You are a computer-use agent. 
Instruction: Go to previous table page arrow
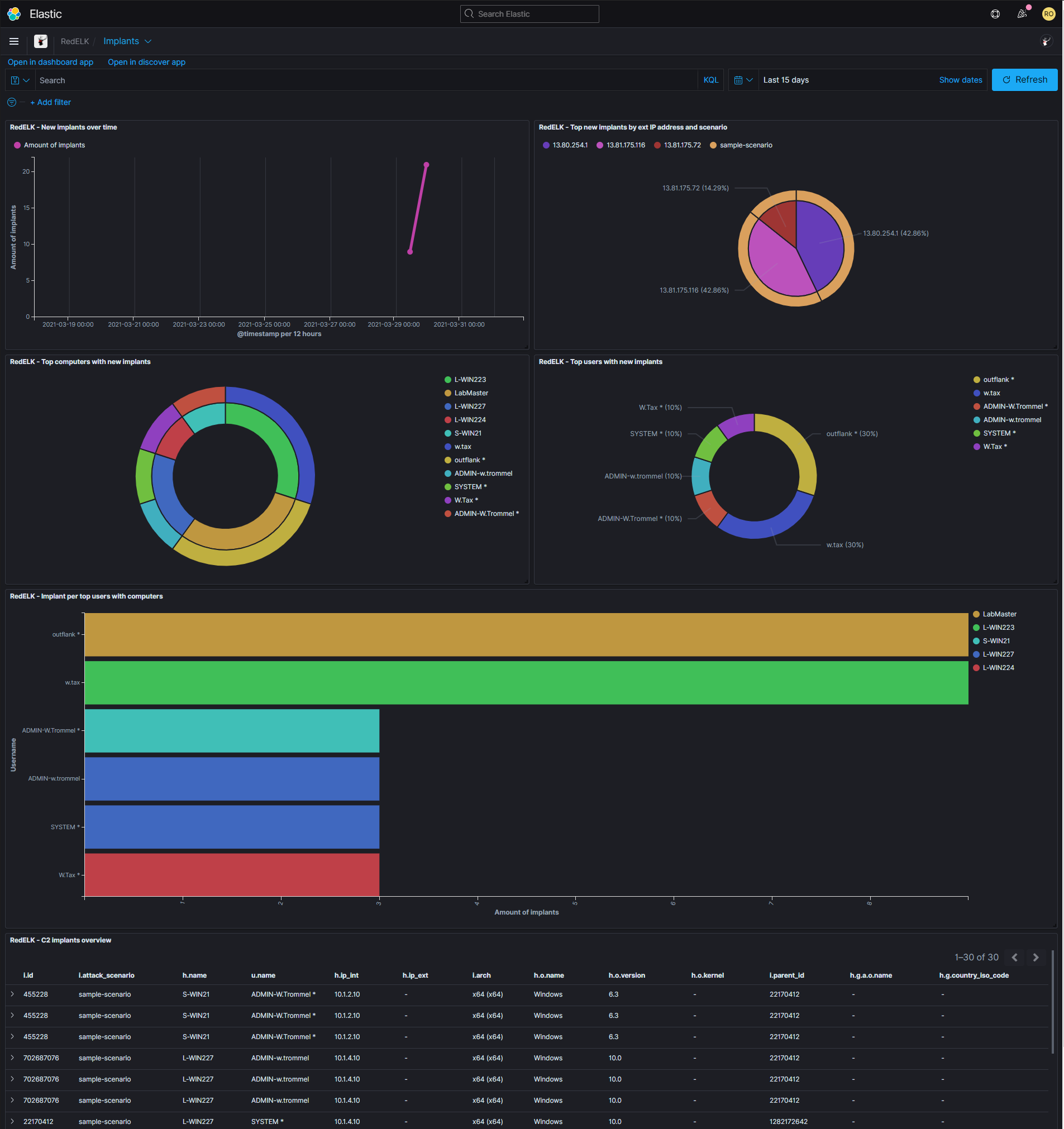(1014, 958)
